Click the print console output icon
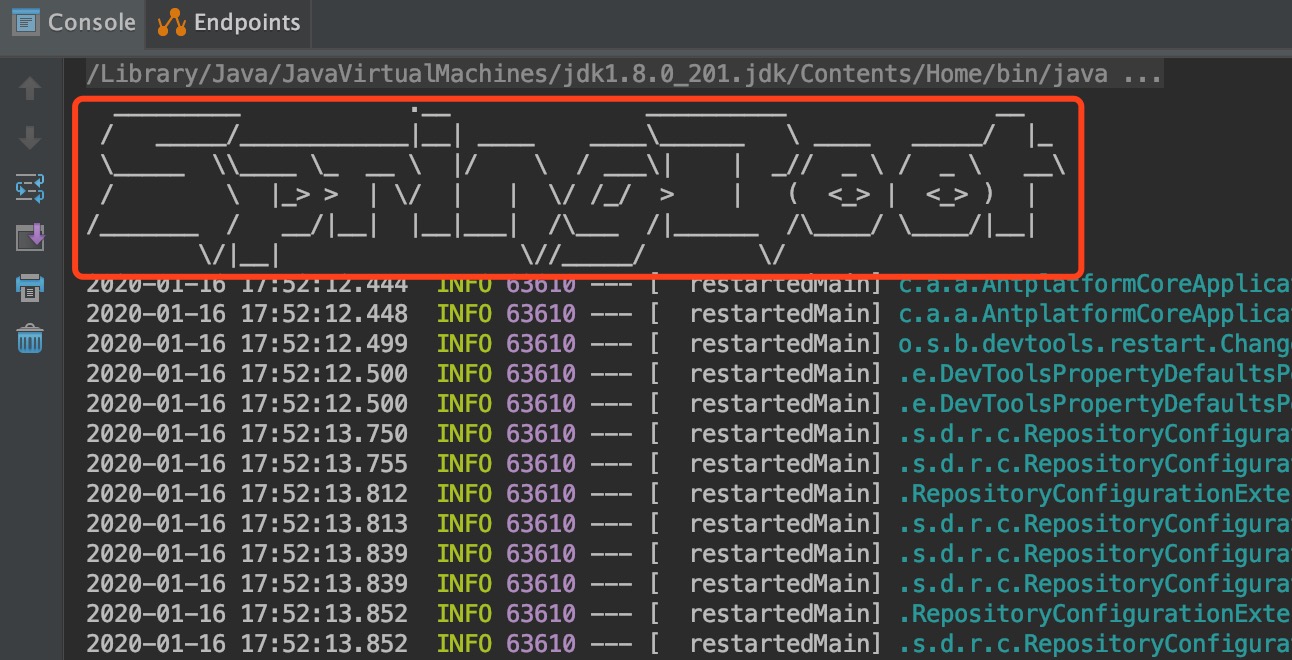 (x=30, y=289)
